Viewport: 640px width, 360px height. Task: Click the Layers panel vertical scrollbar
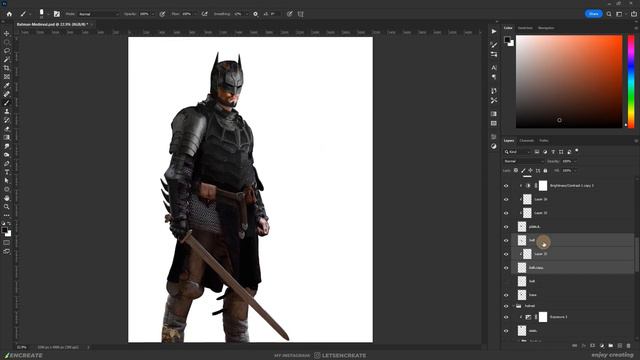coord(637,255)
